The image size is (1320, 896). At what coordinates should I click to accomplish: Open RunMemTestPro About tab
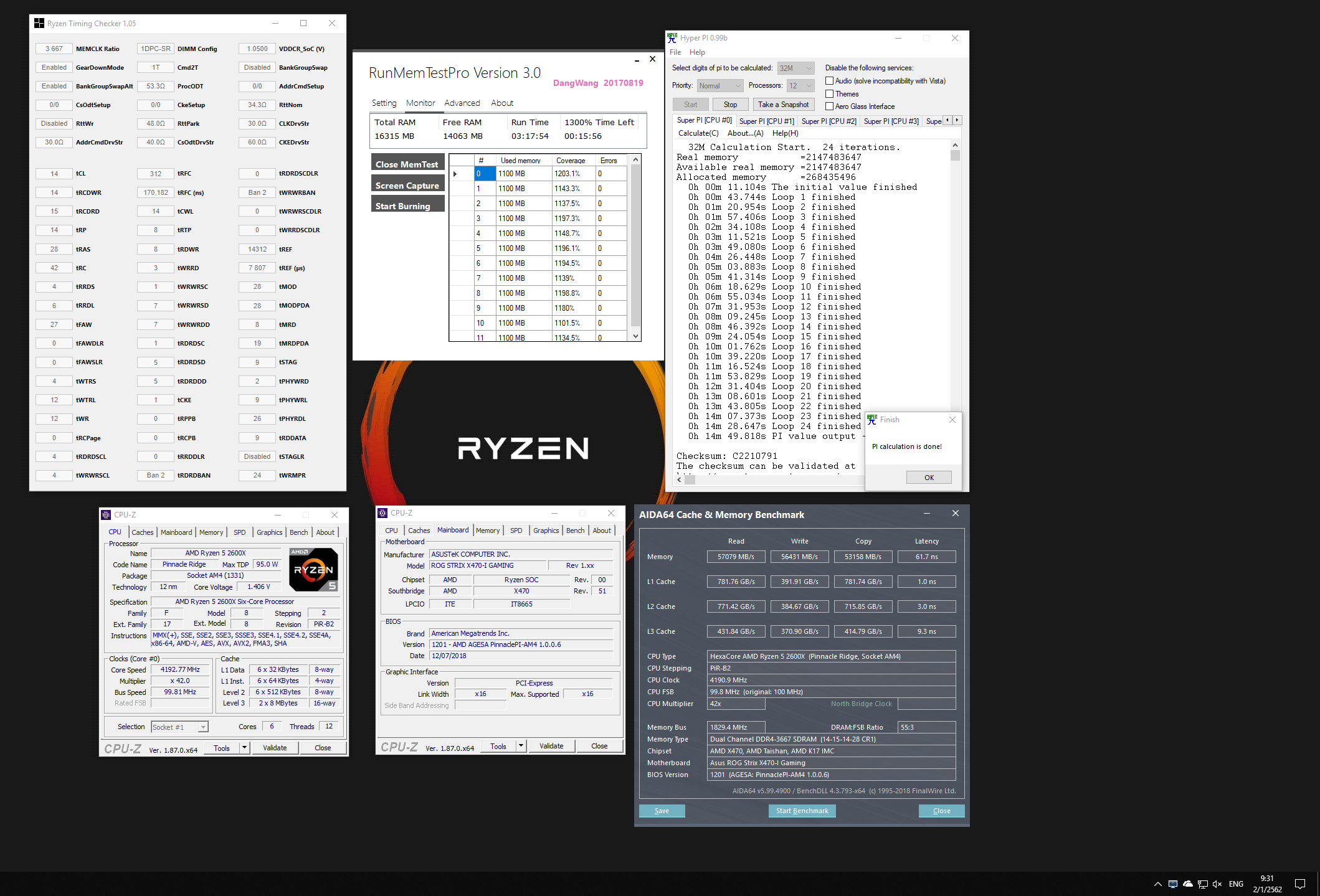point(502,103)
